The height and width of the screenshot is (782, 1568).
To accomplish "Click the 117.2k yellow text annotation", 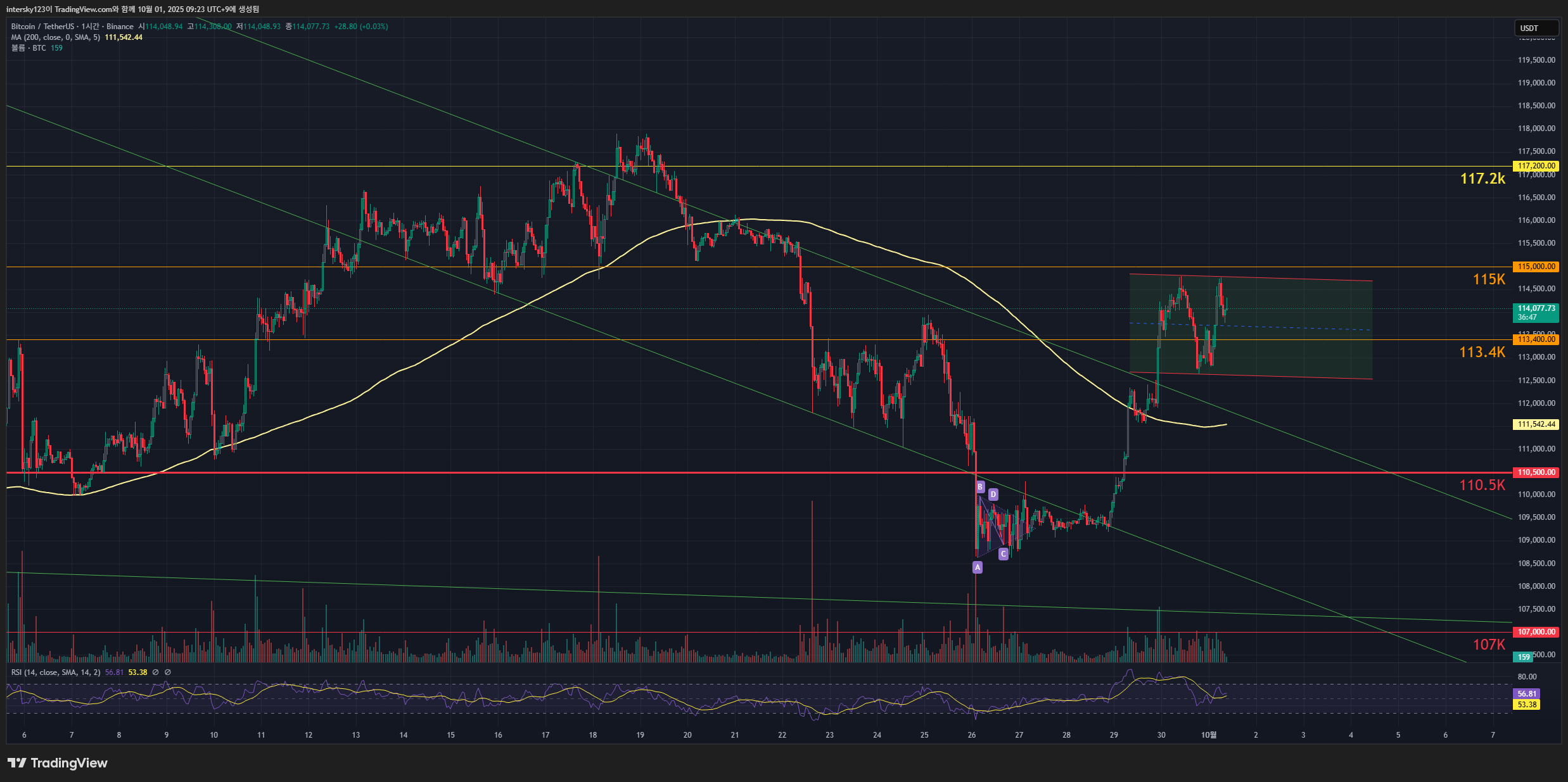I will pos(1482,179).
